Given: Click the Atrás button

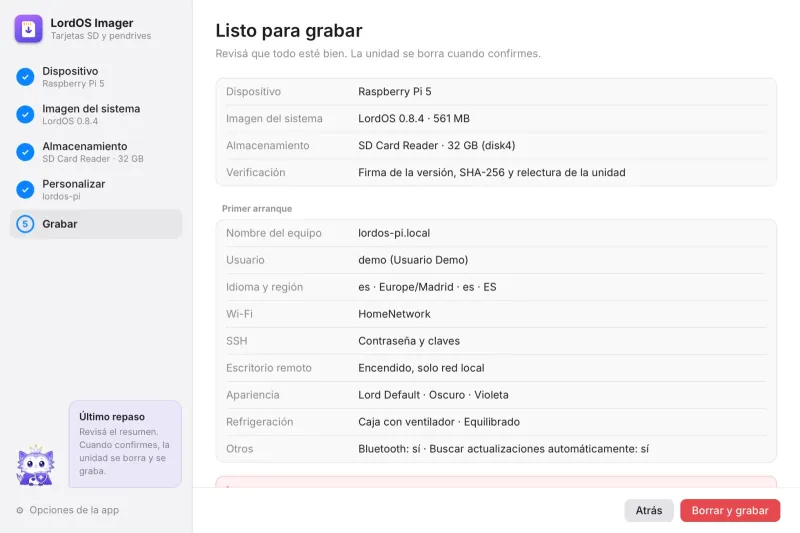Looking at the screenshot, I should [648, 511].
